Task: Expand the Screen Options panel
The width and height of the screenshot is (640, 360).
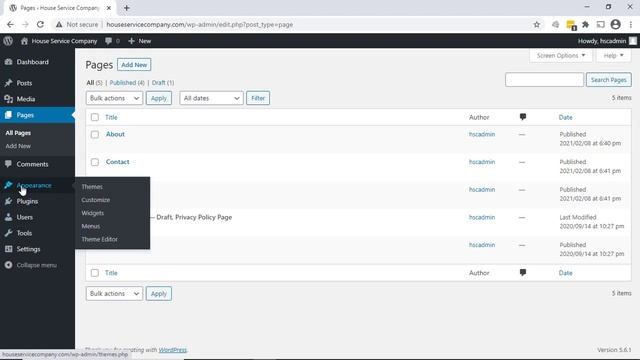Action: 561,56
